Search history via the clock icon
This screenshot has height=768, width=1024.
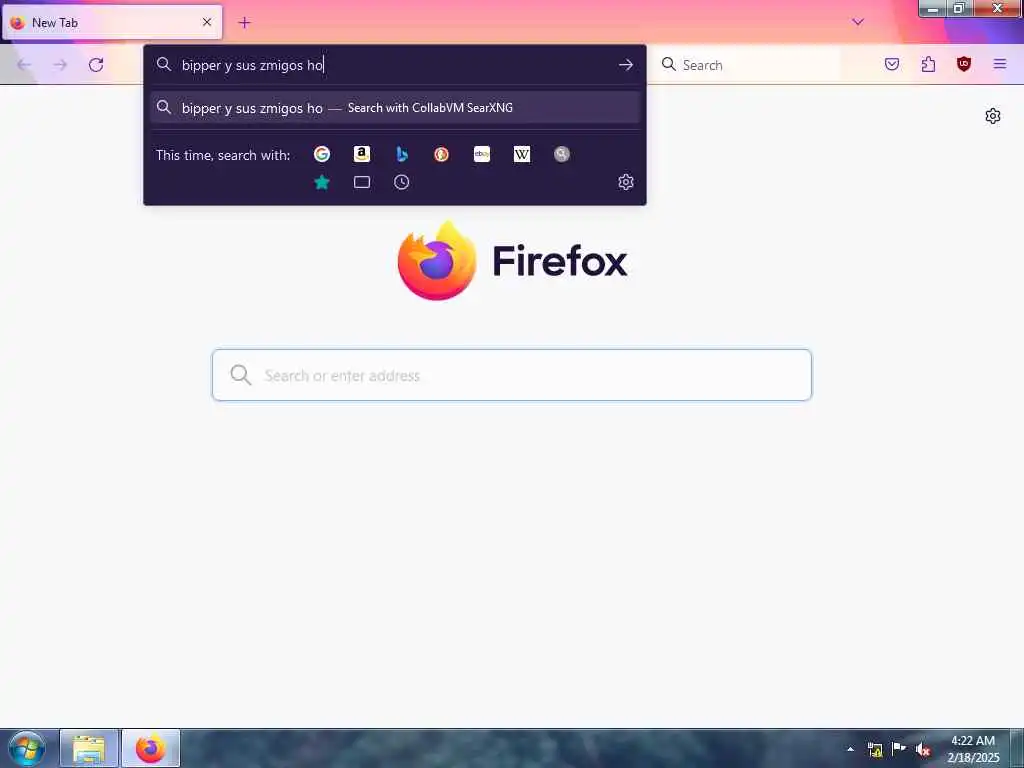pyautogui.click(x=402, y=182)
